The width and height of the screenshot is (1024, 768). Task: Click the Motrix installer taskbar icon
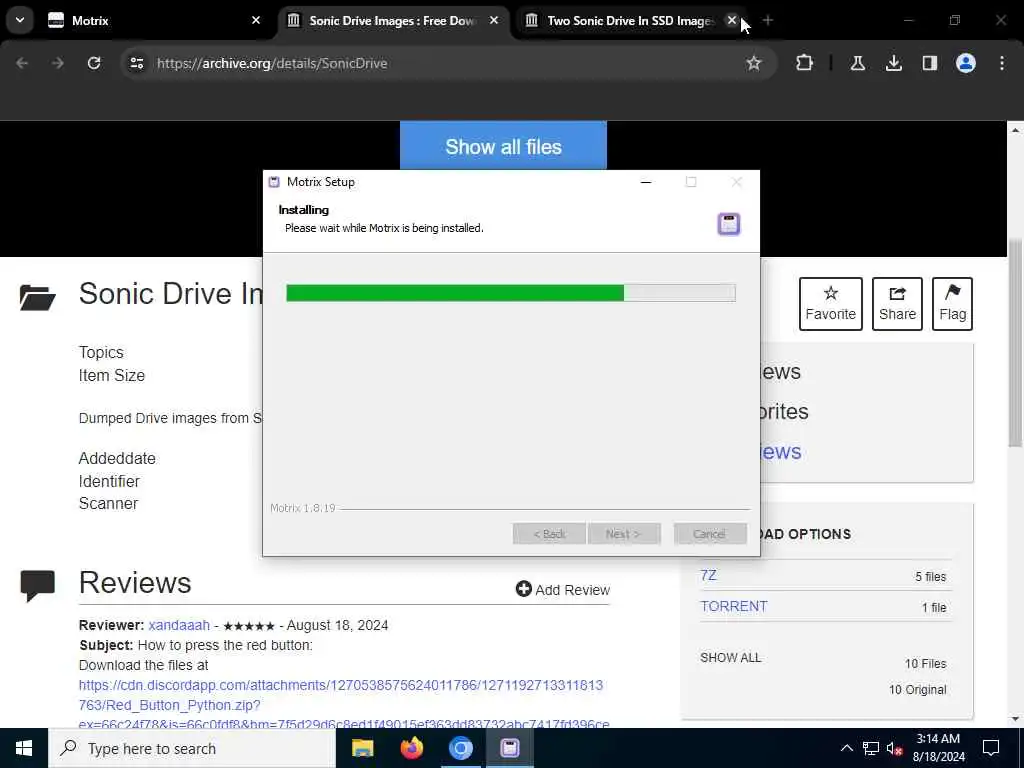tap(509, 748)
